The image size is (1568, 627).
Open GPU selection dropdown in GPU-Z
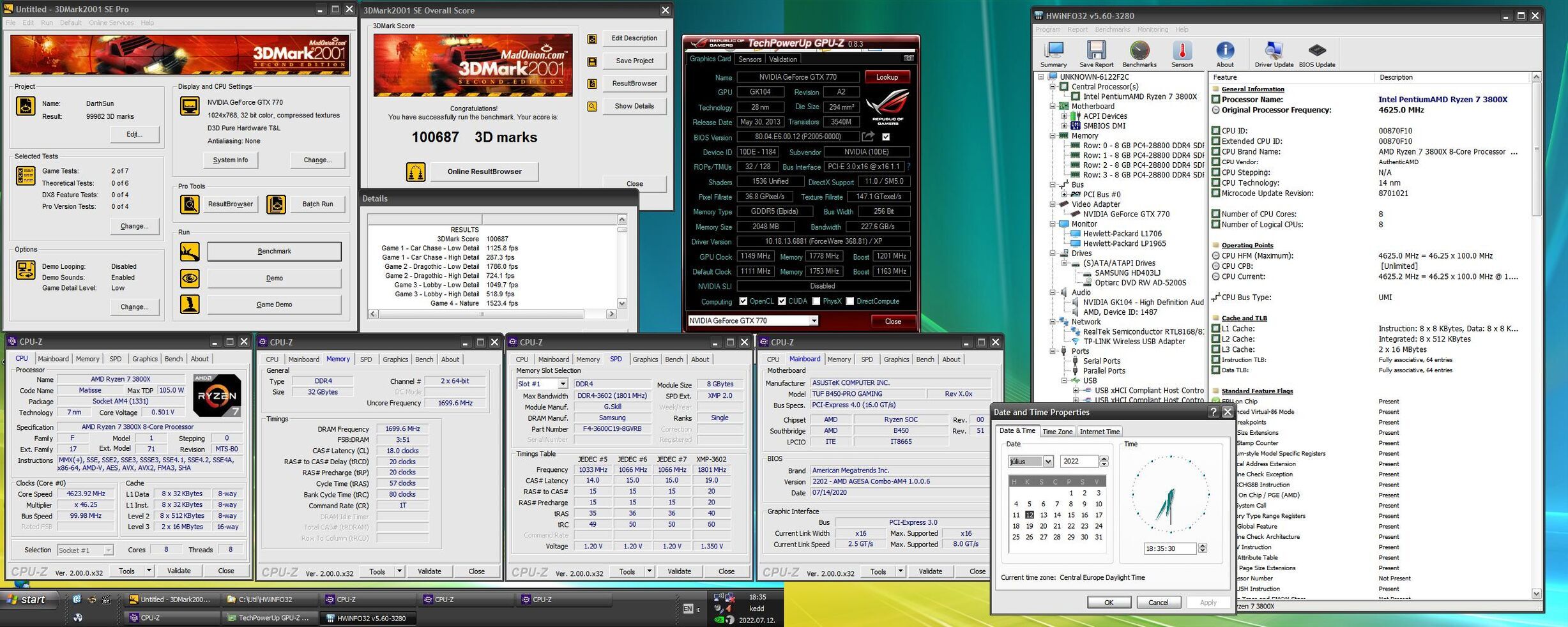[814, 321]
